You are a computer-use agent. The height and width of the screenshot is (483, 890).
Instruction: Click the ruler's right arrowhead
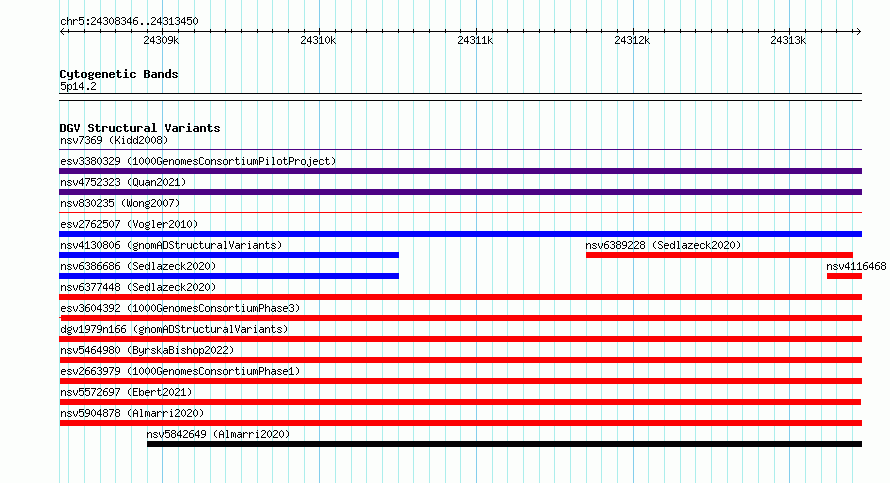pos(858,32)
